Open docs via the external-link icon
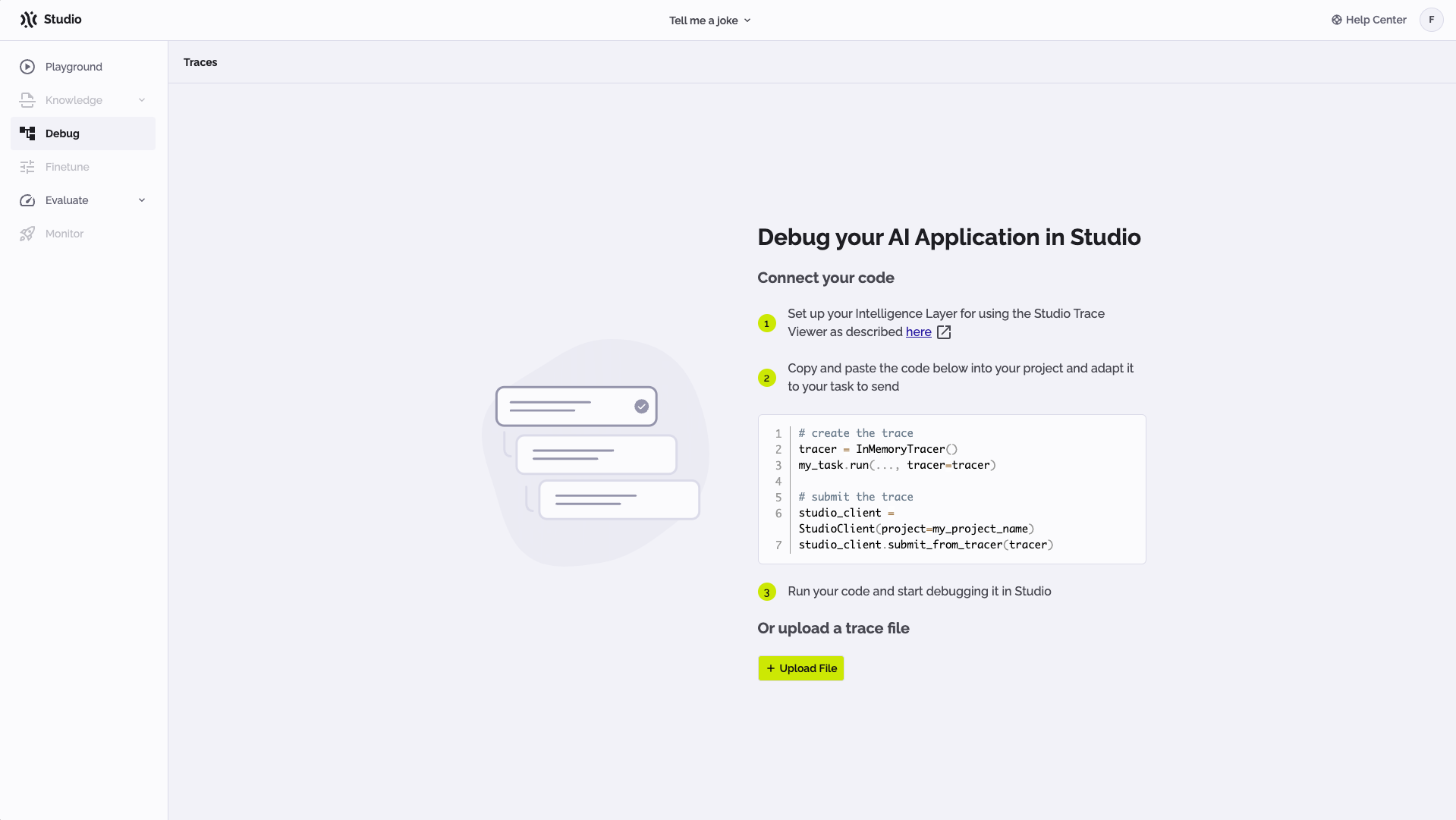This screenshot has width=1456, height=820. pyautogui.click(x=943, y=332)
